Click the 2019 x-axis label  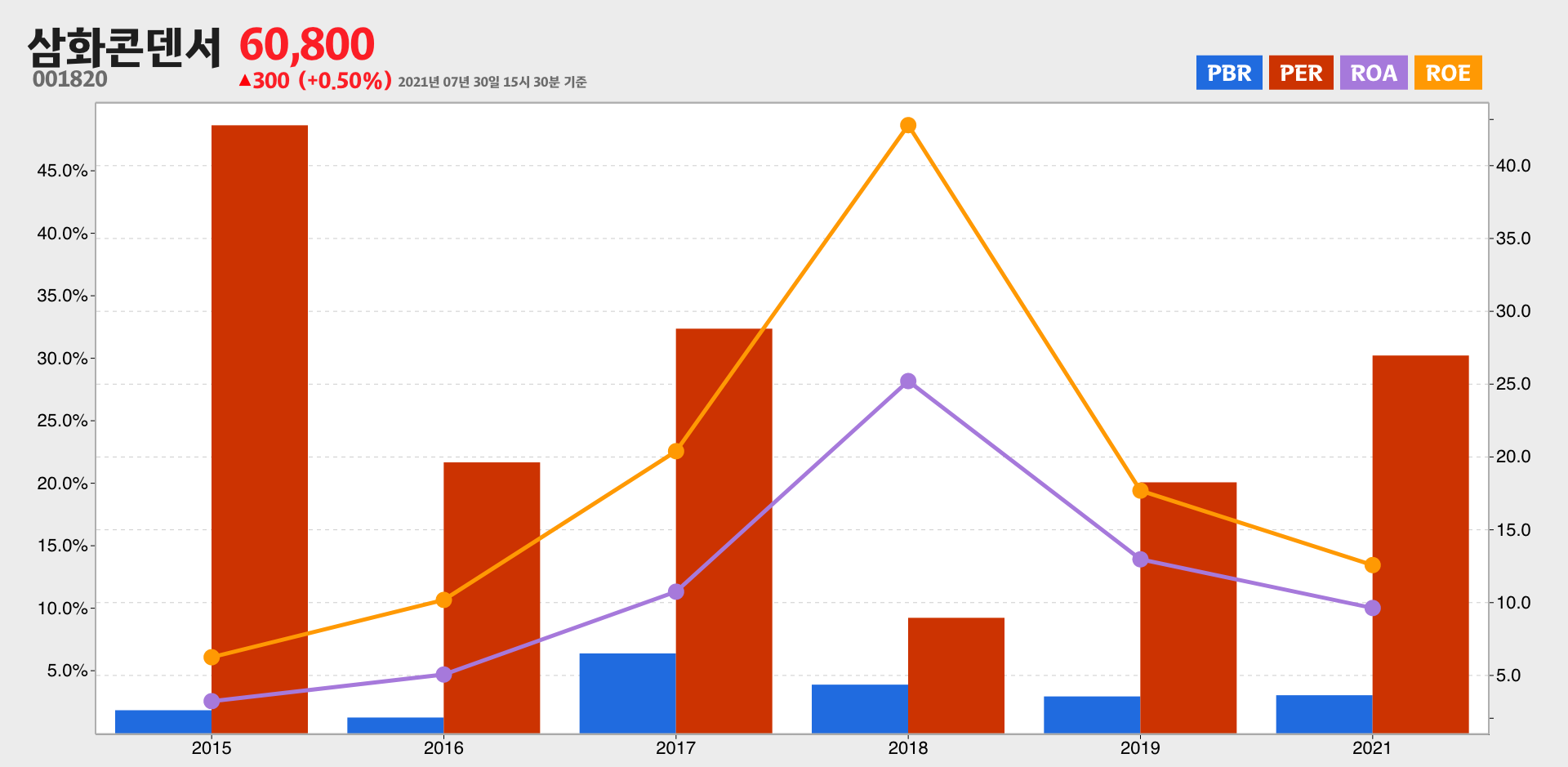pyautogui.click(x=1140, y=748)
